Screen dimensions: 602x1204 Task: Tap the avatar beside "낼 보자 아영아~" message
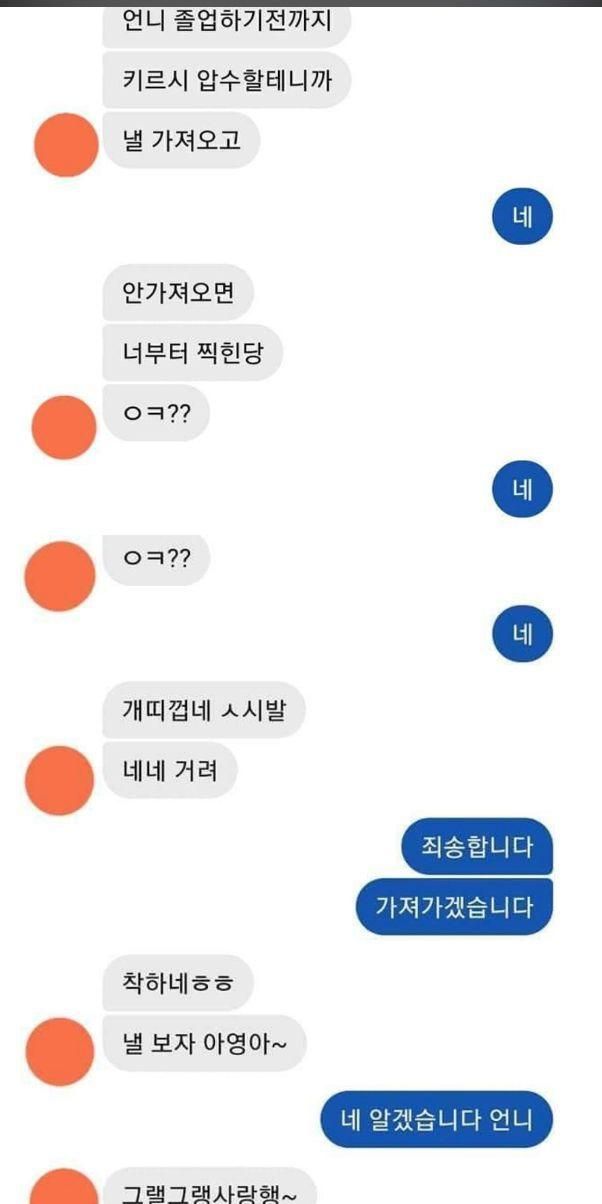point(59,1052)
